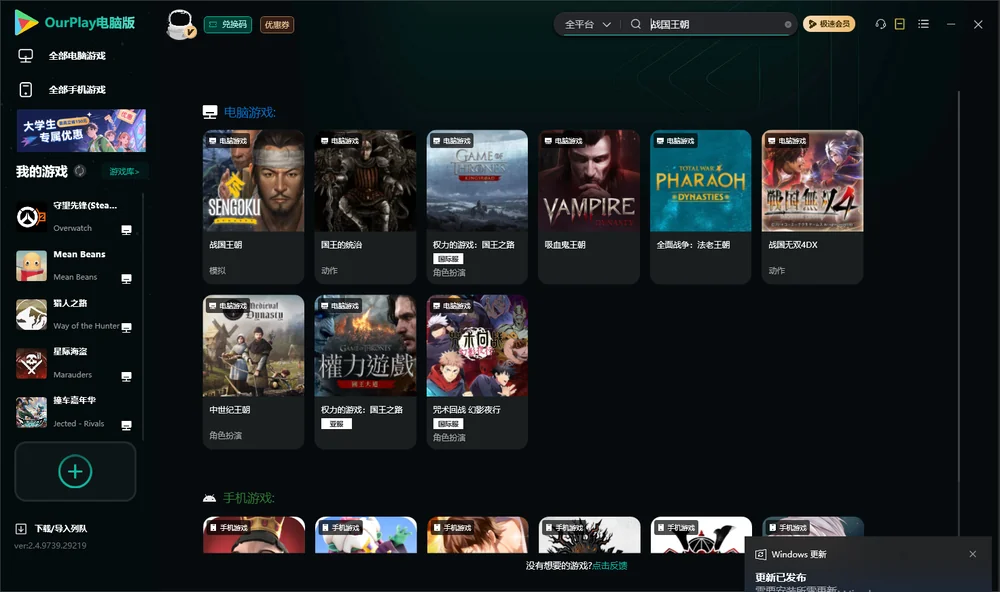Click the PC icon on Marauders row
The height and width of the screenshot is (592, 1000).
pyautogui.click(x=126, y=377)
